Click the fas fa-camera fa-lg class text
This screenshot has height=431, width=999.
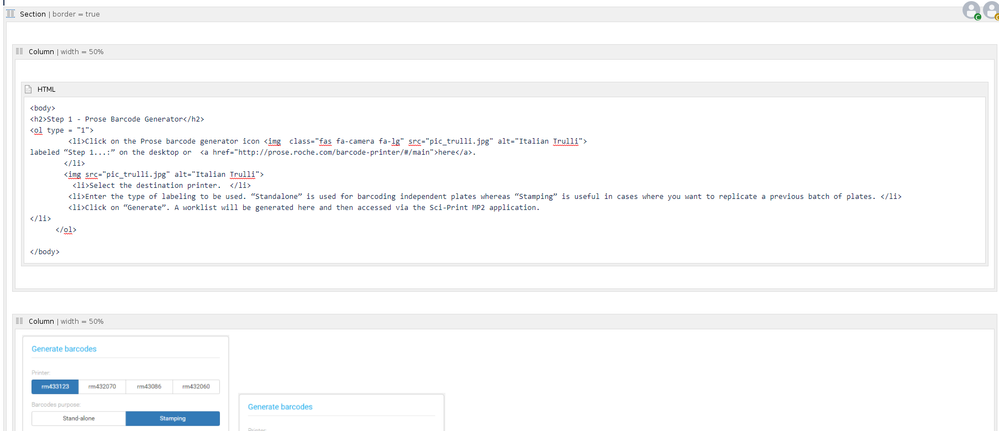357,141
